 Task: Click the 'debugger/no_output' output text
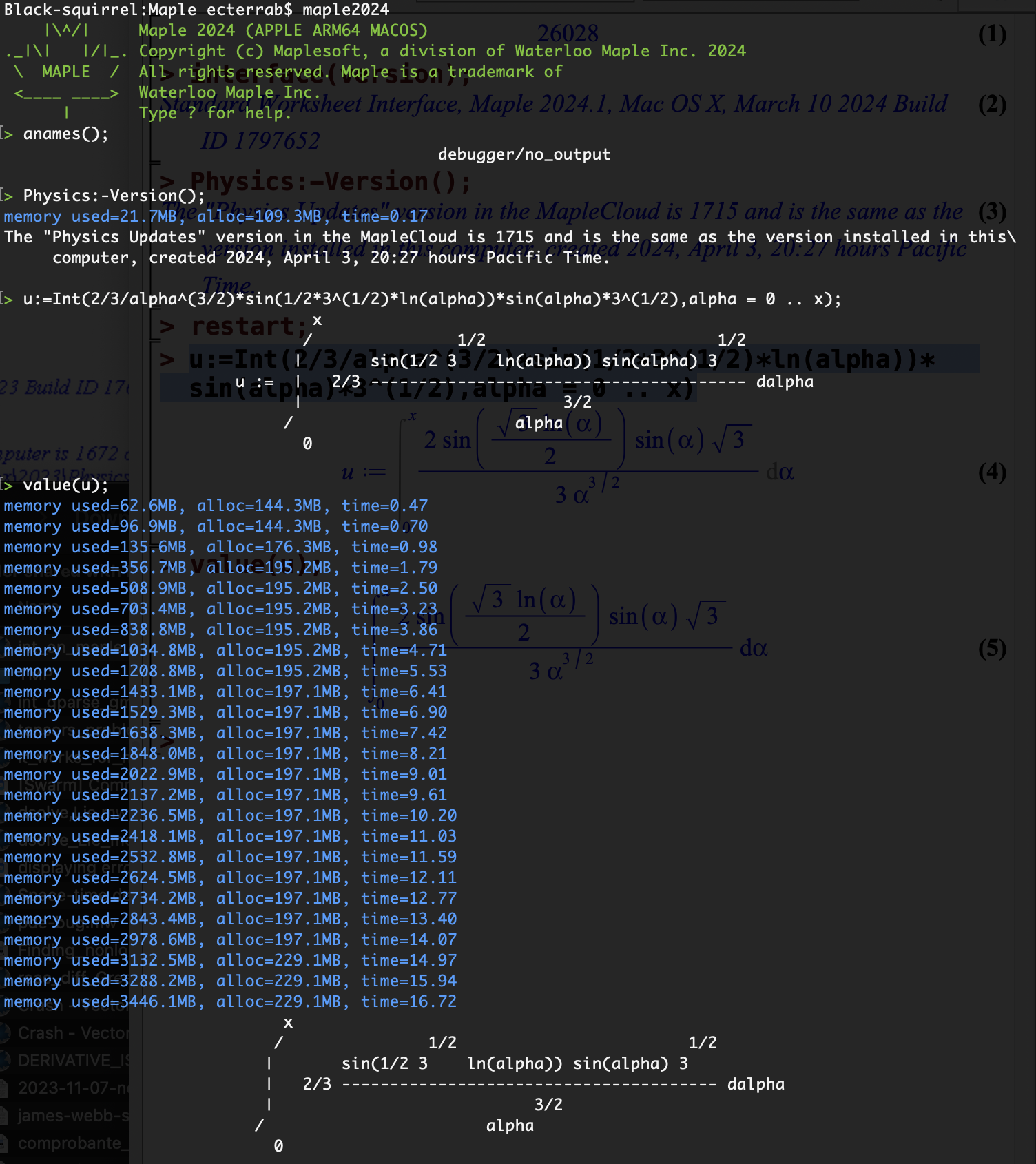[524, 154]
